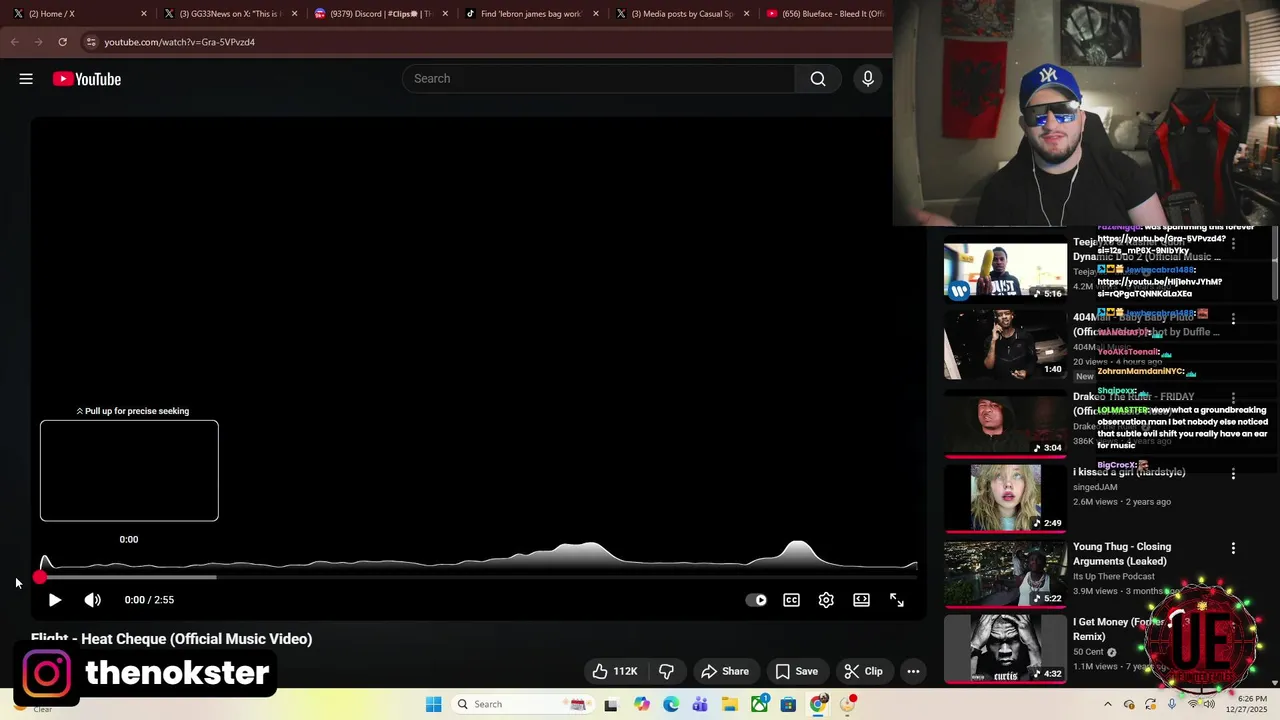1280x720 pixels.
Task: Save the video to a playlist
Action: 797,671
